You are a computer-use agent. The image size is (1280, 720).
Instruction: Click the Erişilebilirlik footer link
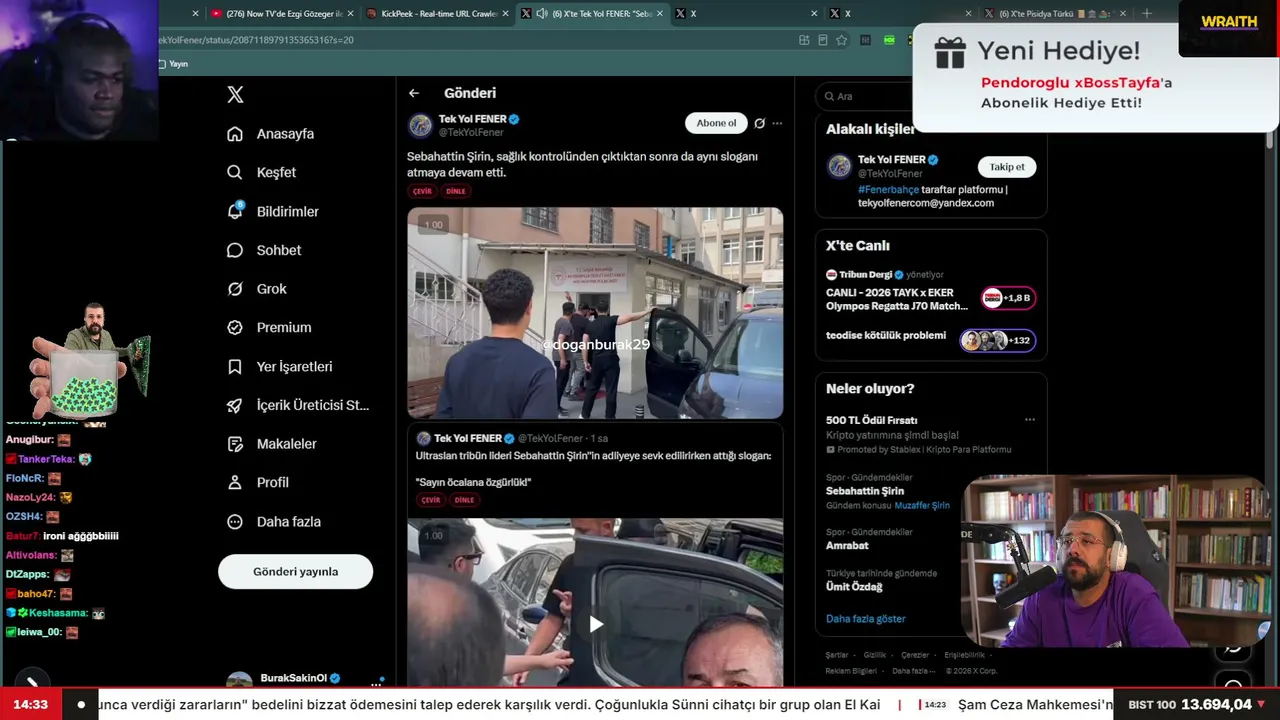965,655
